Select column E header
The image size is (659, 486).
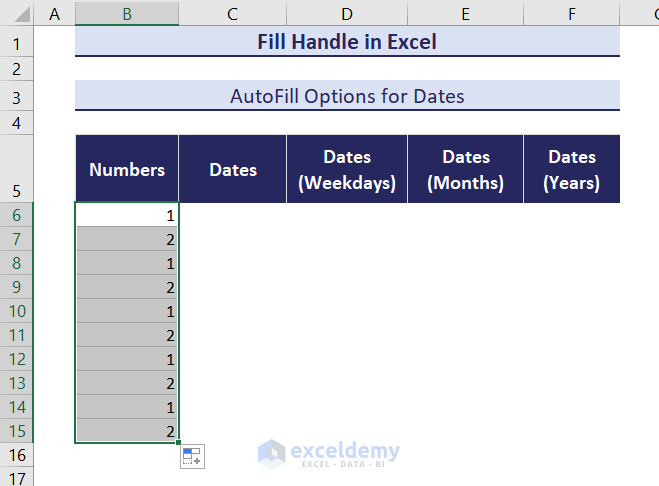click(465, 13)
